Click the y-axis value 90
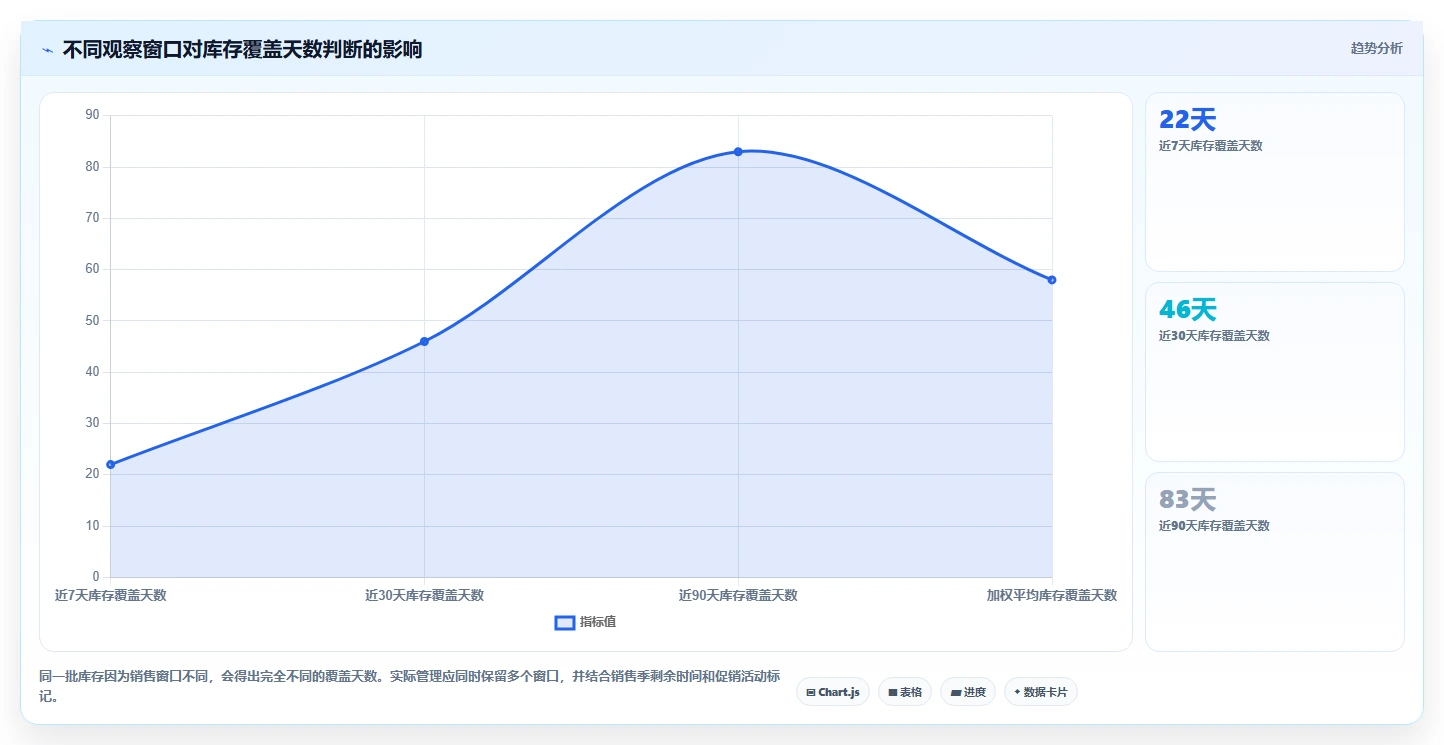This screenshot has height=745, width=1444. (x=92, y=115)
